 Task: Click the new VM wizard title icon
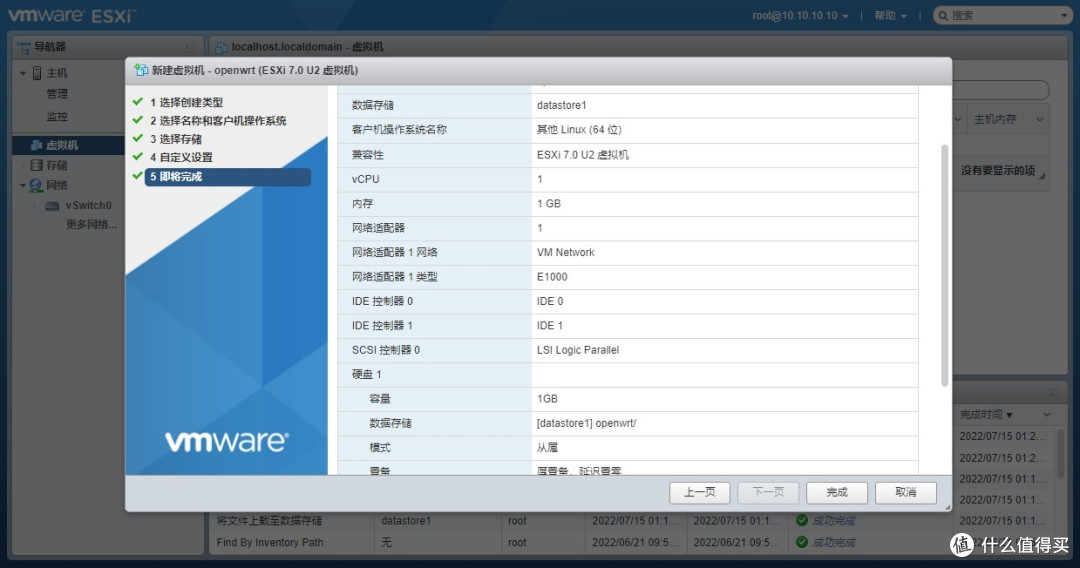click(x=141, y=70)
